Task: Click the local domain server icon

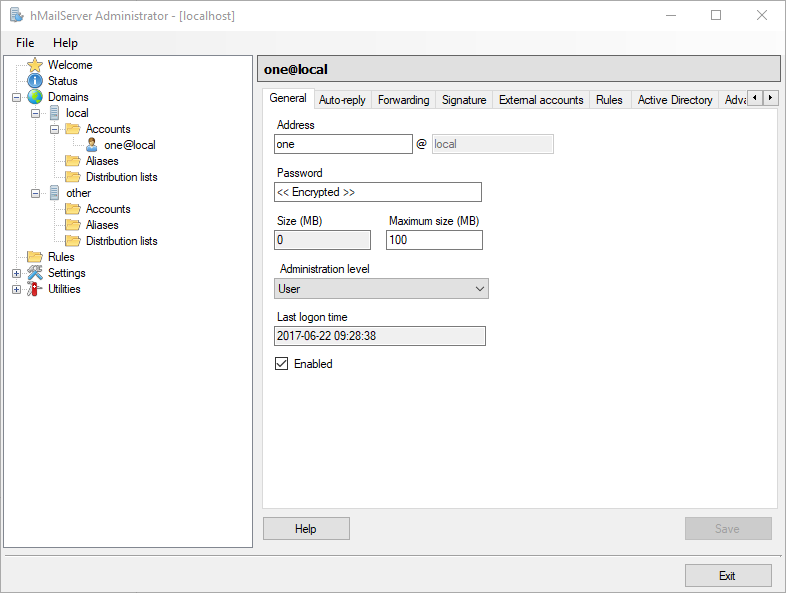Action: point(55,113)
